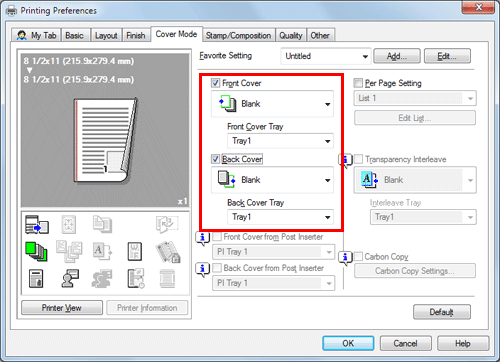500x362 pixels.
Task: Click the Printer View button
Action: [x=62, y=308]
